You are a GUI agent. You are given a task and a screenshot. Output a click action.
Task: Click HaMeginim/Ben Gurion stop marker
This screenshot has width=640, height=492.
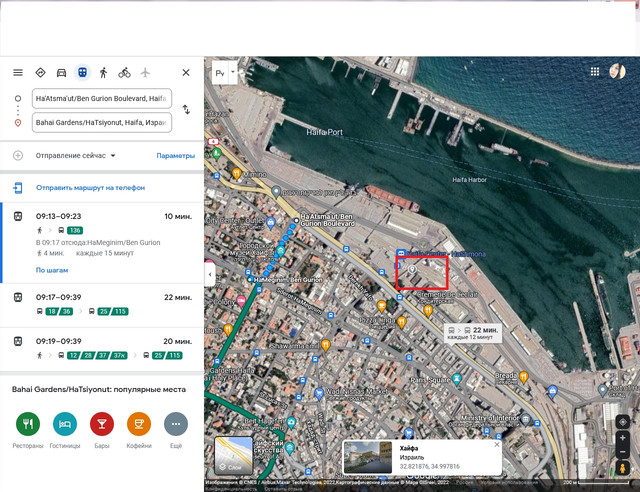pyautogui.click(x=250, y=280)
